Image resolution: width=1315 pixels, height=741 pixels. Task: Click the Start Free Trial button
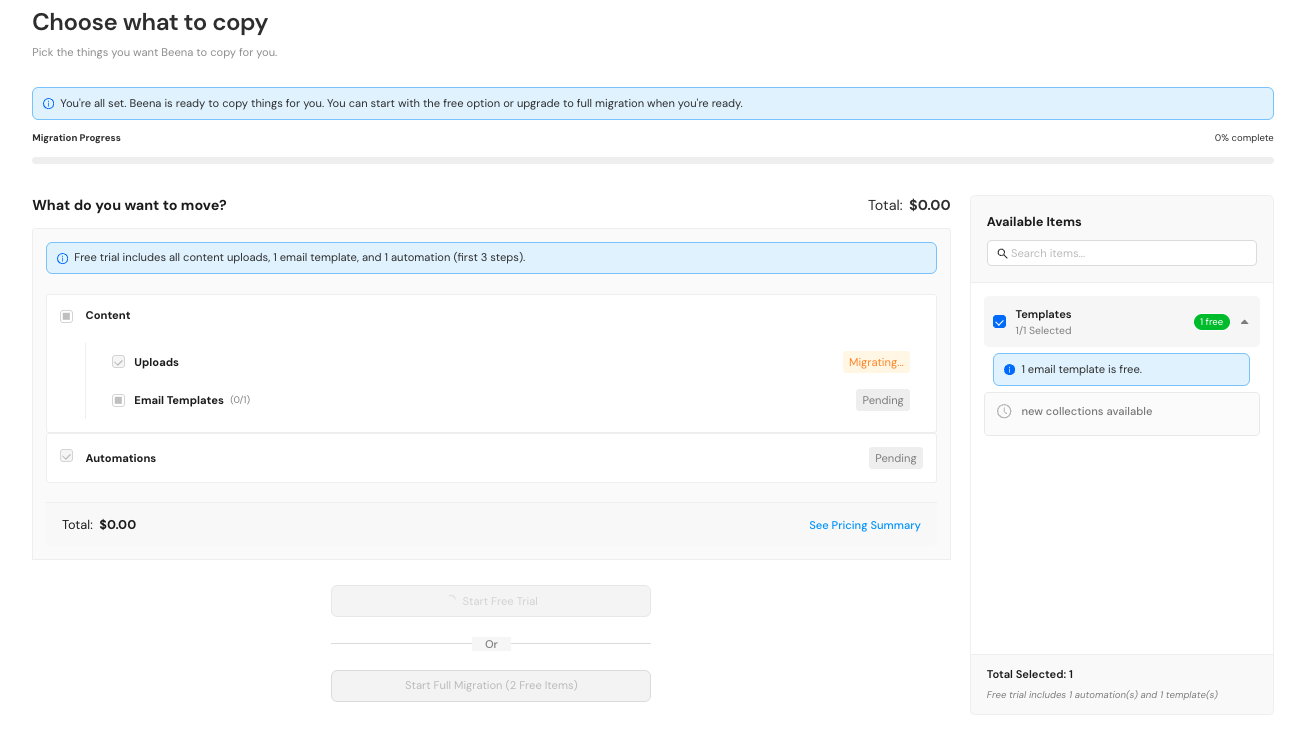(x=490, y=600)
